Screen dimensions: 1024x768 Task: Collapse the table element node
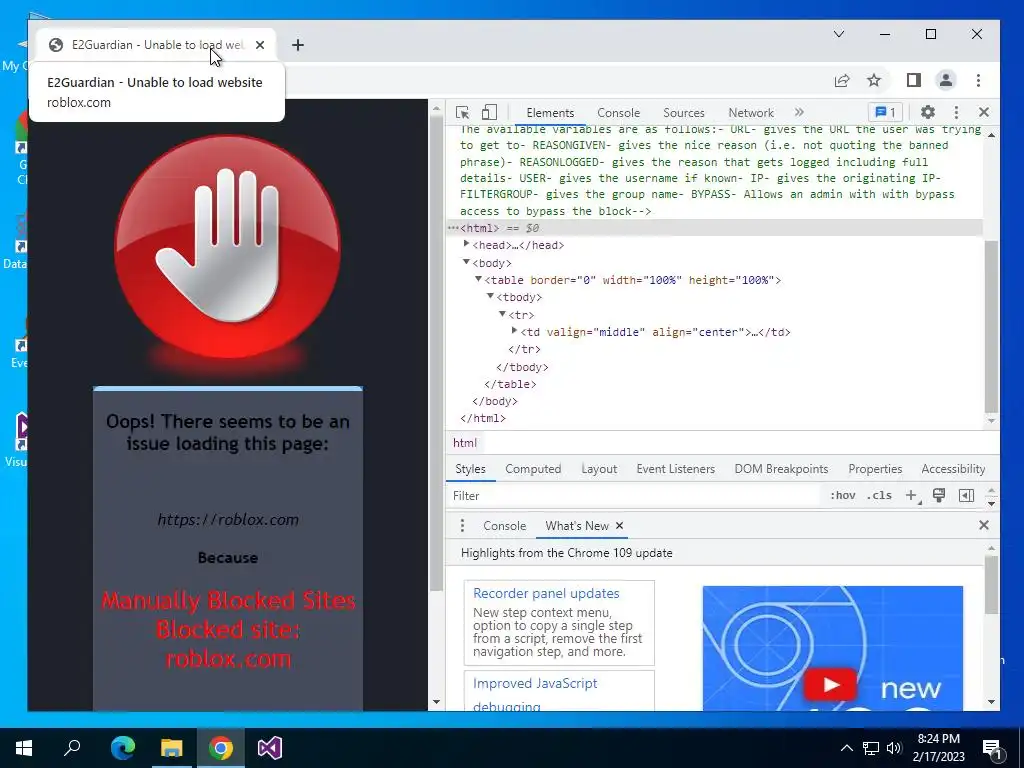478,279
